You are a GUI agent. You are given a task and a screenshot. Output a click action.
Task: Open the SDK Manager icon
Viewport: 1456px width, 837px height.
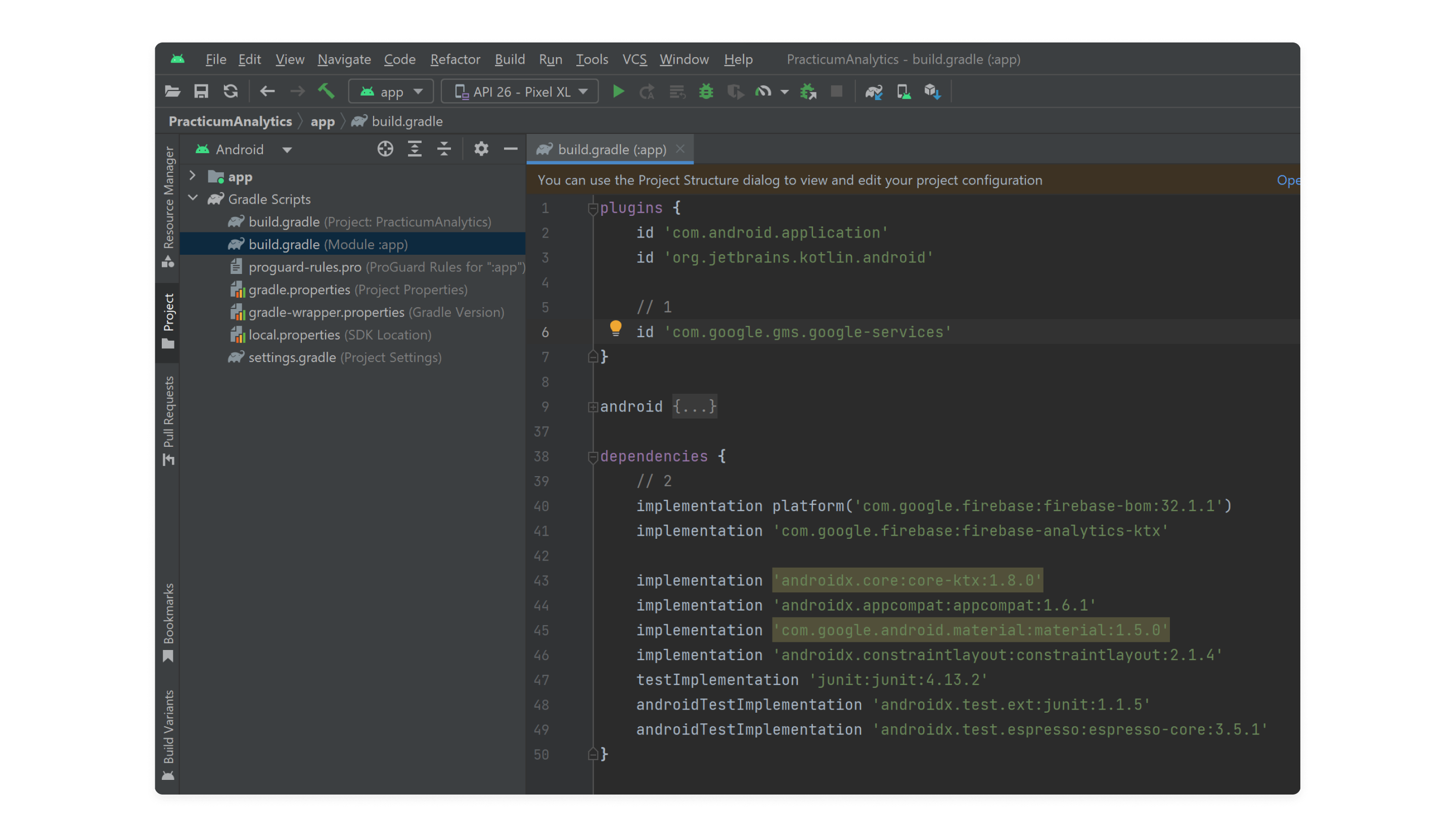click(932, 92)
